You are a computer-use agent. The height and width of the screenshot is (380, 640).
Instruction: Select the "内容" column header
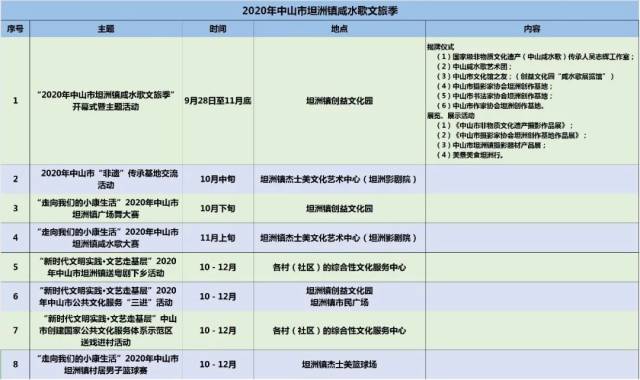[532, 29]
